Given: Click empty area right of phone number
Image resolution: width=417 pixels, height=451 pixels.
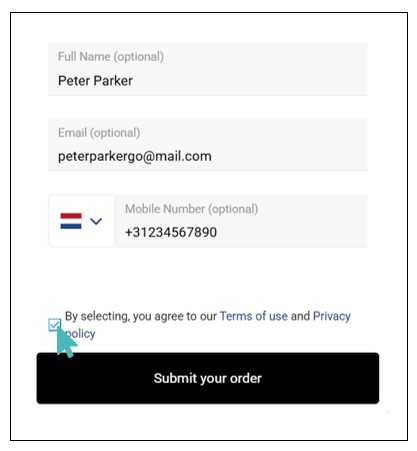Looking at the screenshot, I should click(292, 232).
